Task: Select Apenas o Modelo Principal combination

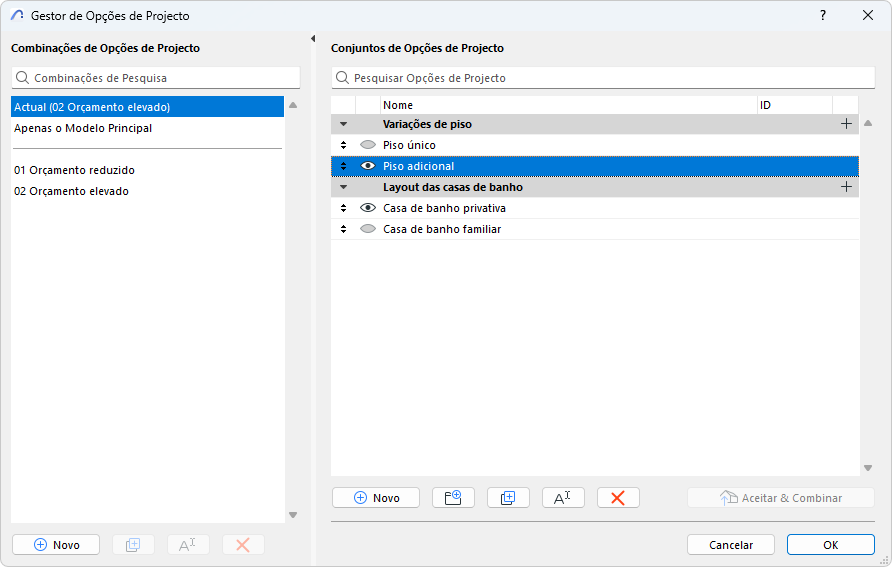Action: (83, 128)
